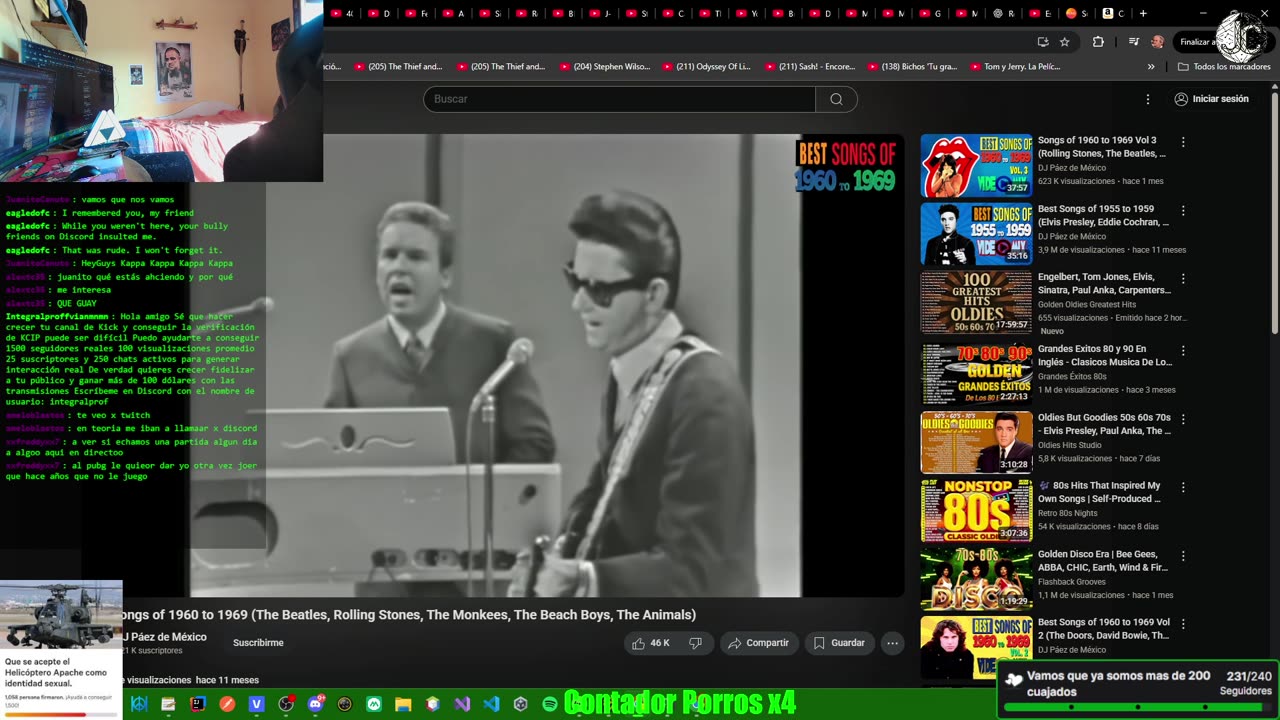Screen dimensions: 1280x720
Task: Switch to the browser tab labeled Fe
Action: 417,13
